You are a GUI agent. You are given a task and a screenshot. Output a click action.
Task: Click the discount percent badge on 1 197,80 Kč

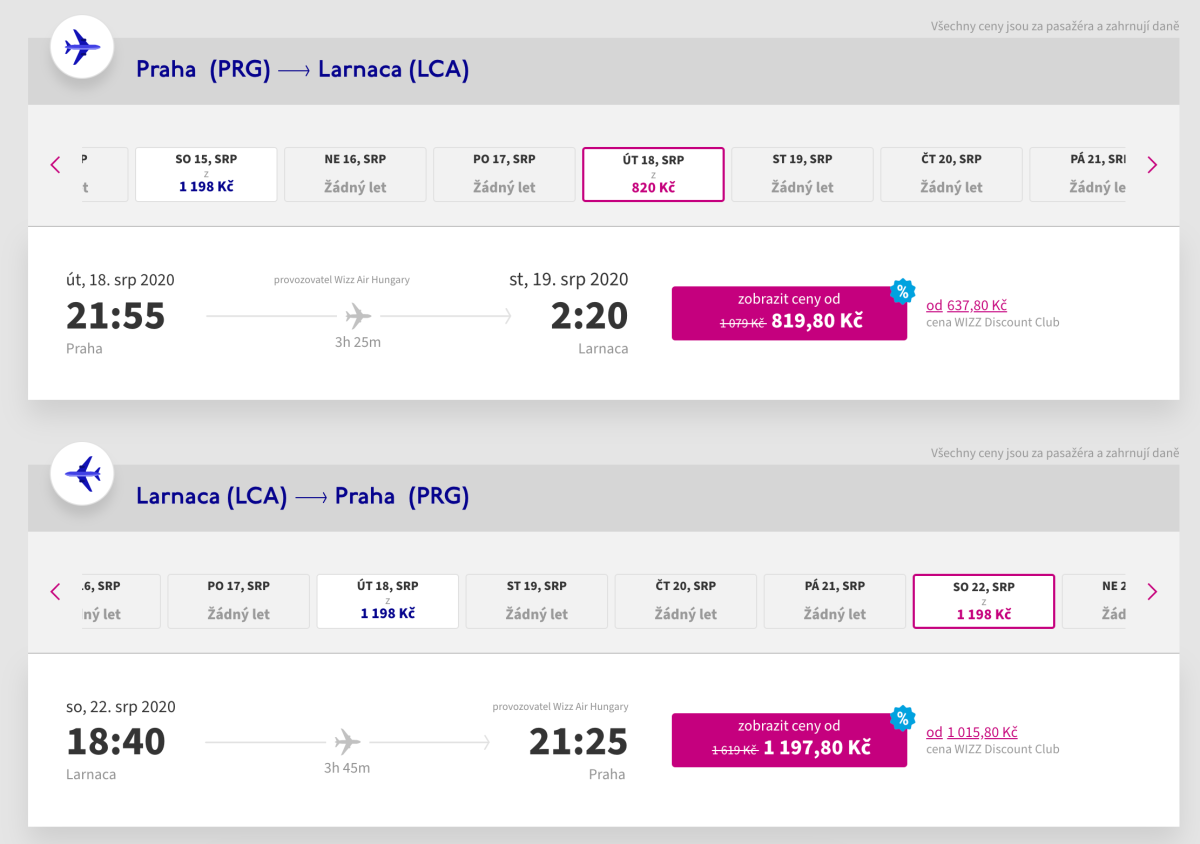tap(902, 718)
